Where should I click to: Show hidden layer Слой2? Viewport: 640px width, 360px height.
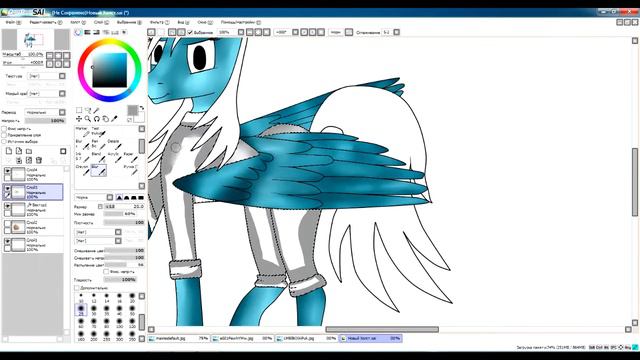[7, 224]
